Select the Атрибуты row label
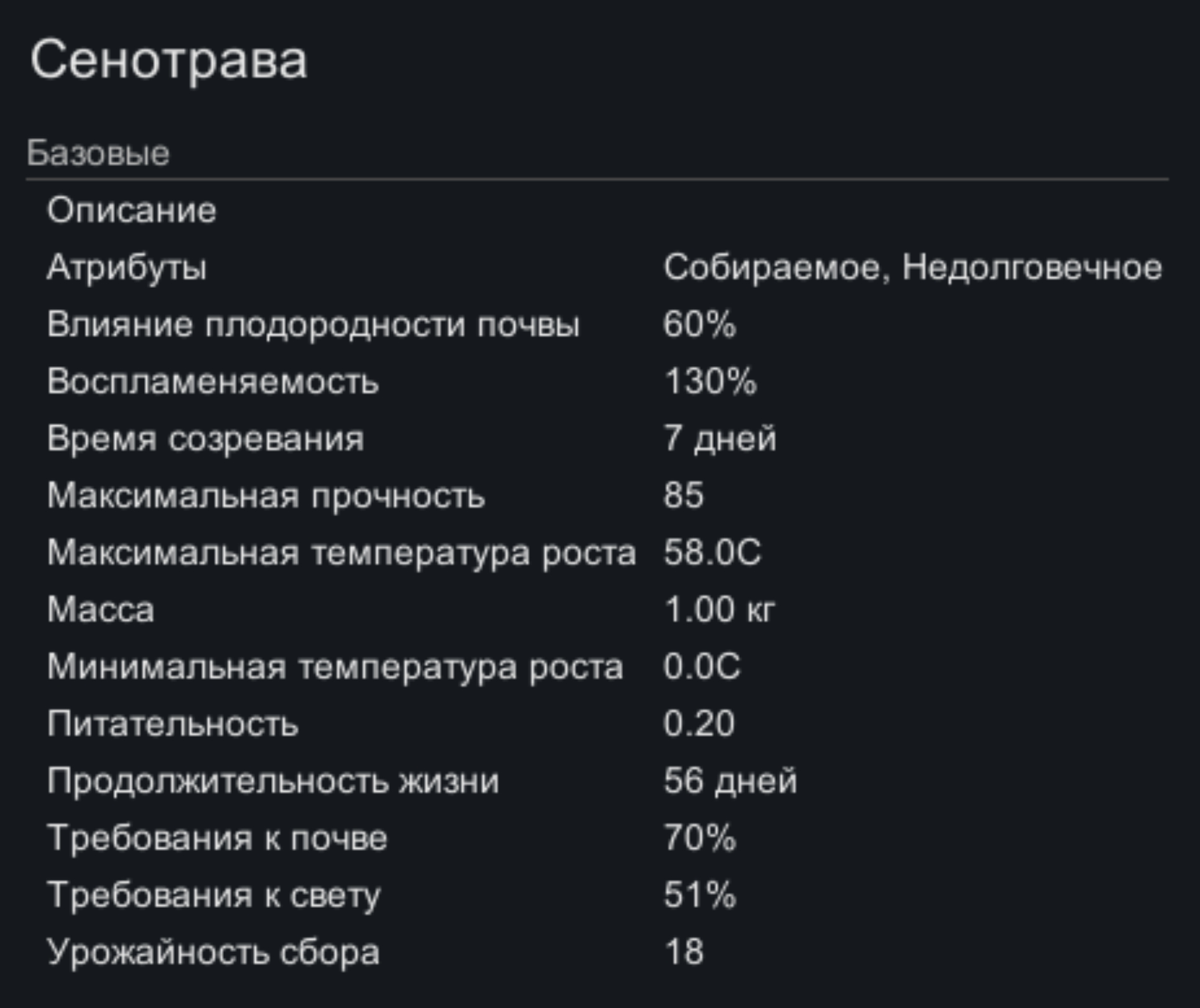 [x=127, y=267]
